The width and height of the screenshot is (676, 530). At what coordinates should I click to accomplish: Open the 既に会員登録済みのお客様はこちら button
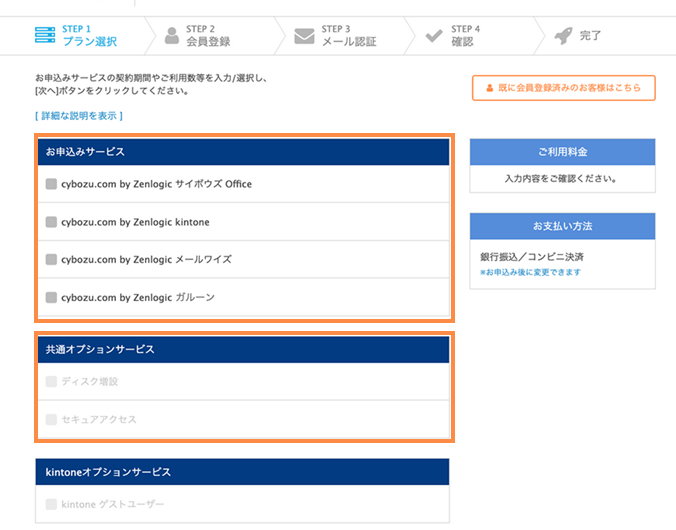(x=563, y=88)
